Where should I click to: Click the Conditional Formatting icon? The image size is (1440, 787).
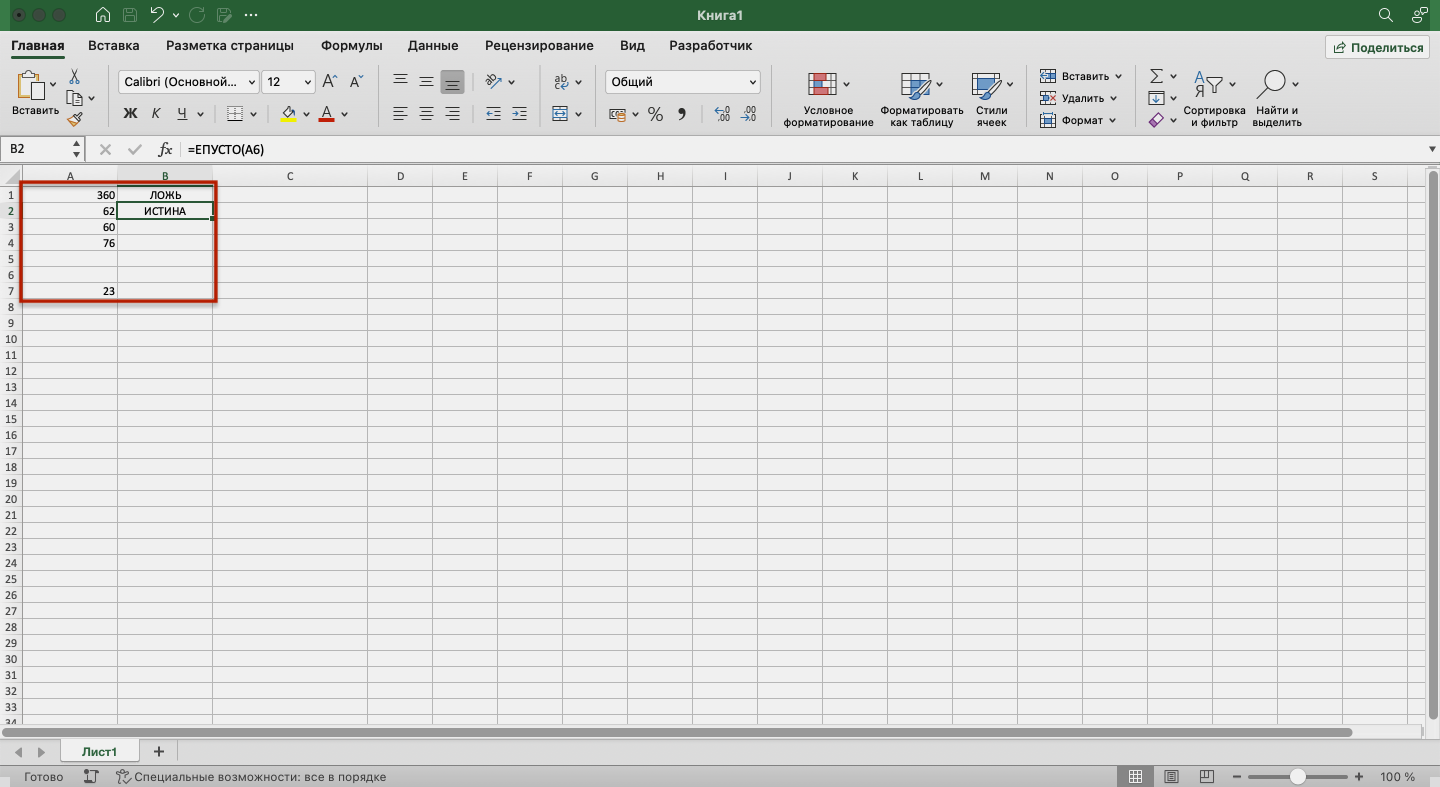823,84
